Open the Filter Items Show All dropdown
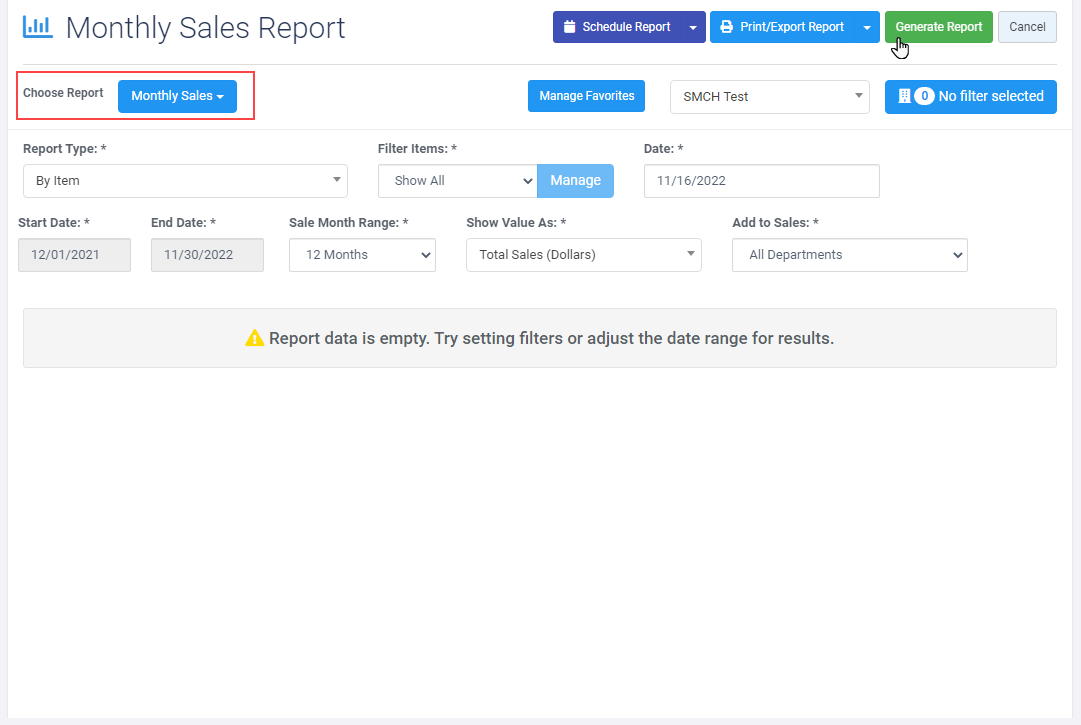Image resolution: width=1081 pixels, height=725 pixels. [x=458, y=181]
